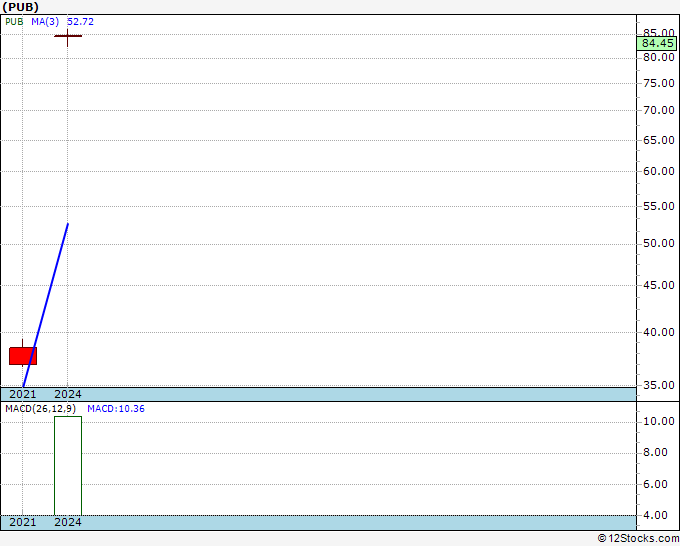Select the MA(3) legend label
Image resolution: width=680 pixels, height=546 pixels.
click(x=45, y=22)
